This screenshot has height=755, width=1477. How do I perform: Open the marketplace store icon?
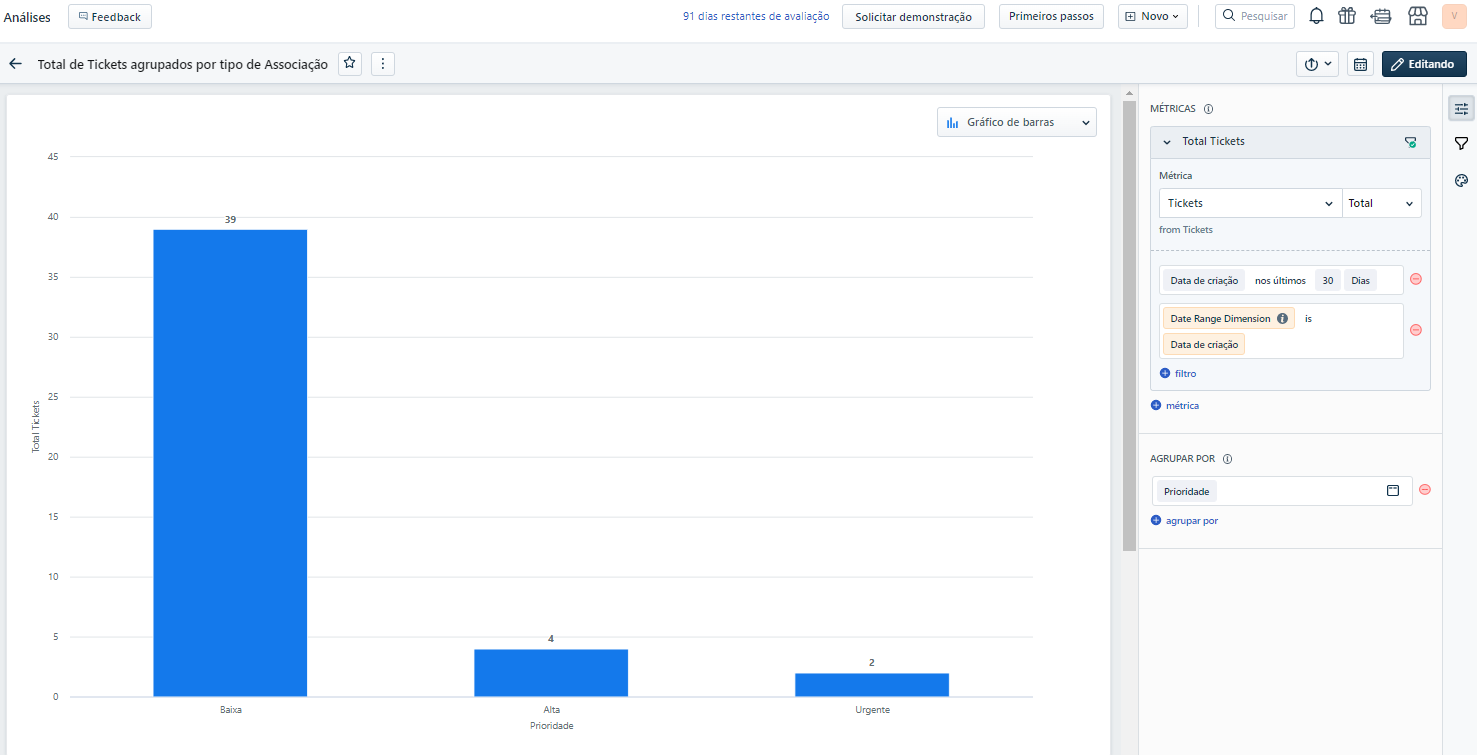pyautogui.click(x=1417, y=16)
